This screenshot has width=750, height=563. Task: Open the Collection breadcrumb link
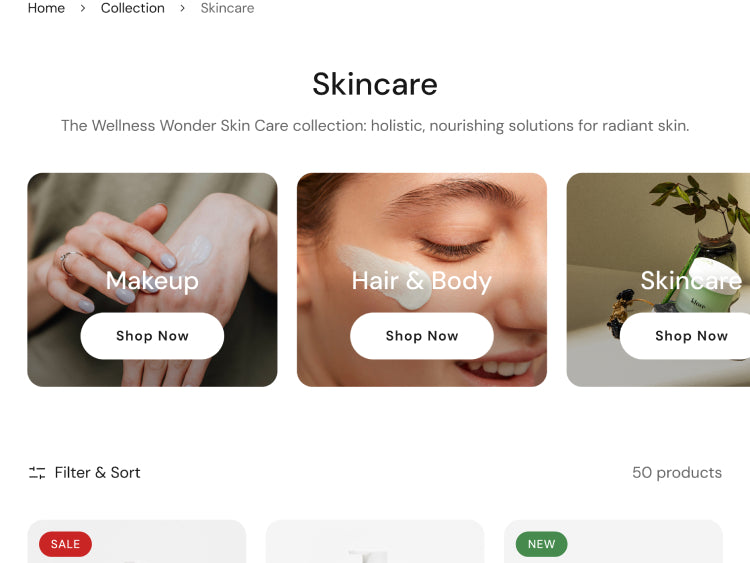pyautogui.click(x=132, y=8)
